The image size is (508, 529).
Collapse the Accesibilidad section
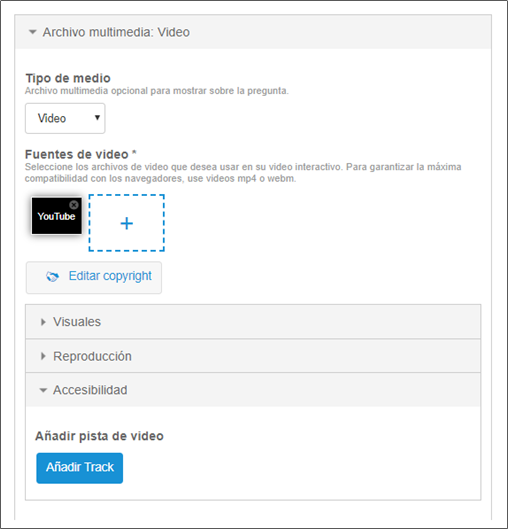[253, 390]
